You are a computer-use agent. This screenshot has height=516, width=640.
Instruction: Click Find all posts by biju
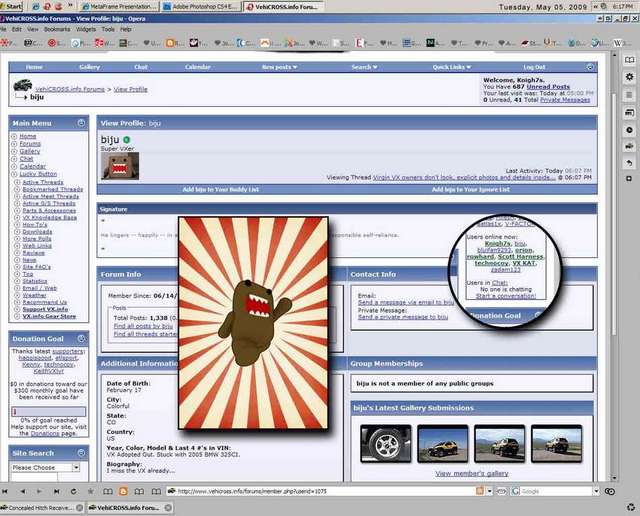(143, 326)
